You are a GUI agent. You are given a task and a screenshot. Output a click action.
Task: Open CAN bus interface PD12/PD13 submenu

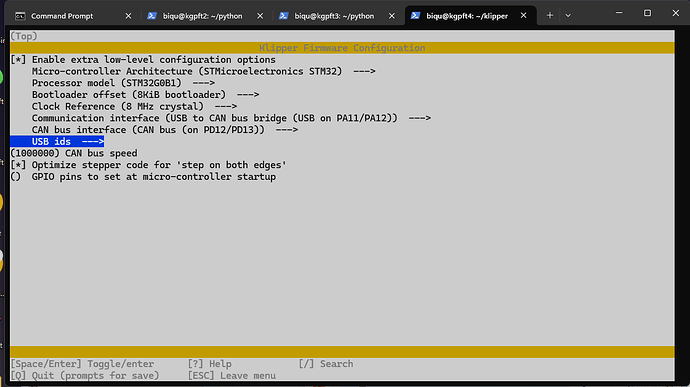pyautogui.click(x=165, y=130)
